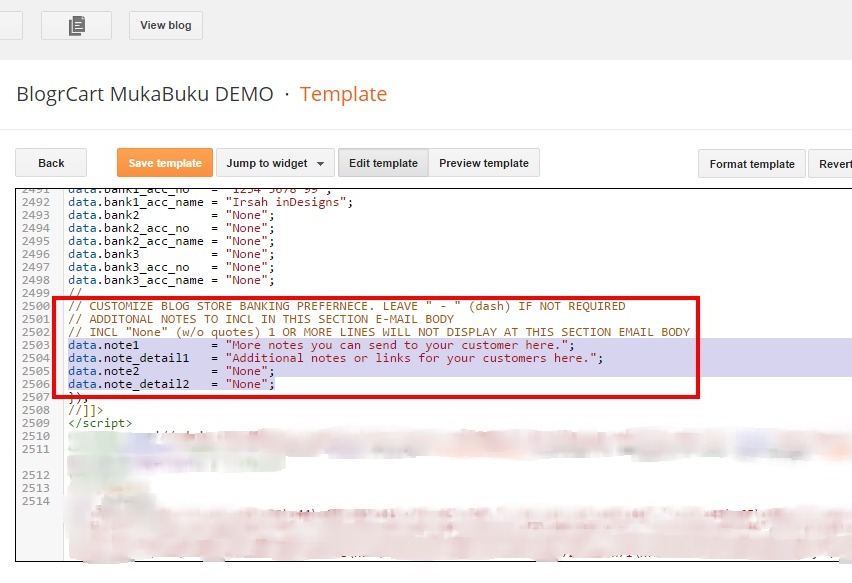The width and height of the screenshot is (852, 583).
Task: Open the View blog button
Action: click(166, 26)
